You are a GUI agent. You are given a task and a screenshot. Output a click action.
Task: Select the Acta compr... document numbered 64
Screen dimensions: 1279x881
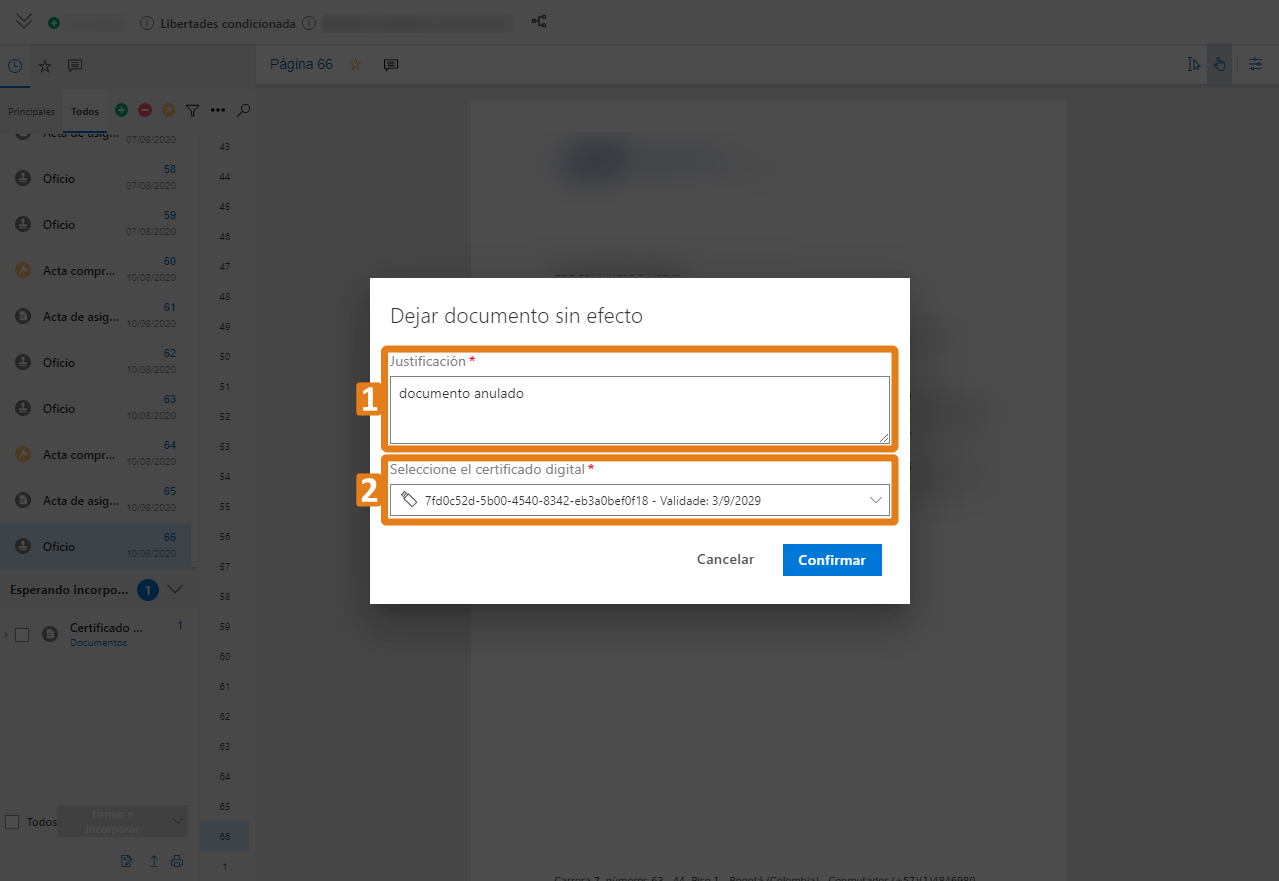96,454
